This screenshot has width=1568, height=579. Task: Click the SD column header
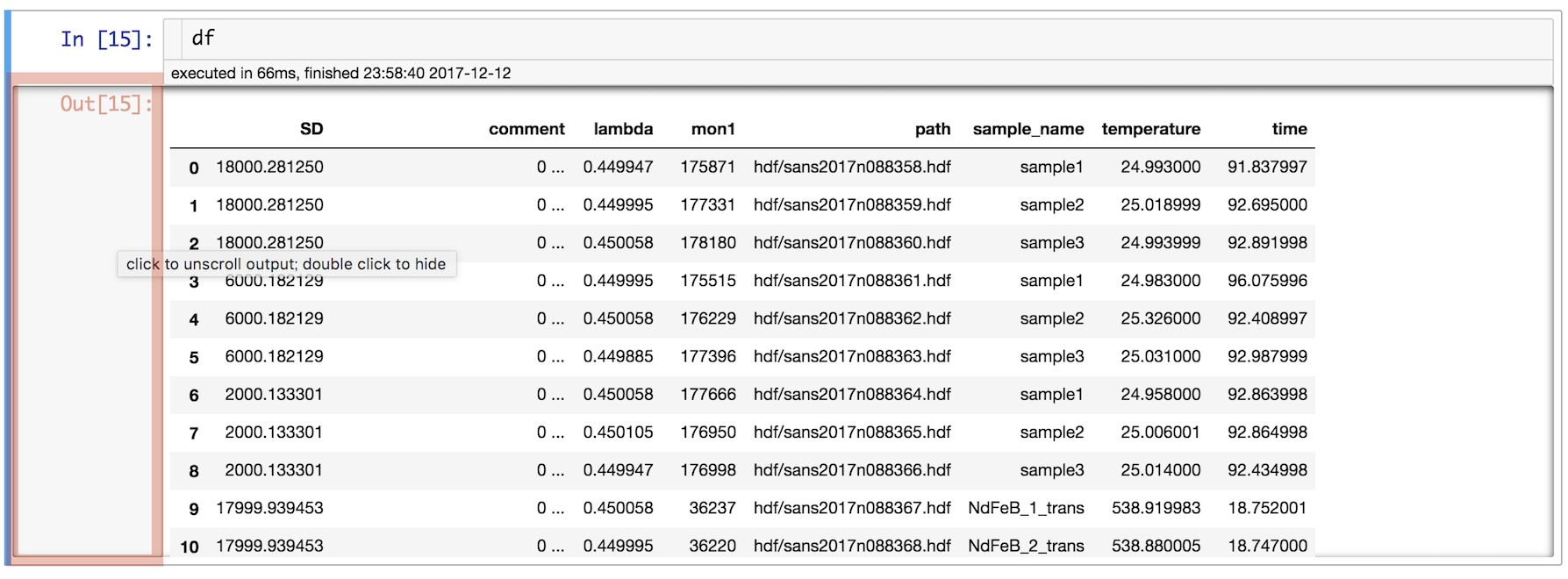(x=311, y=129)
